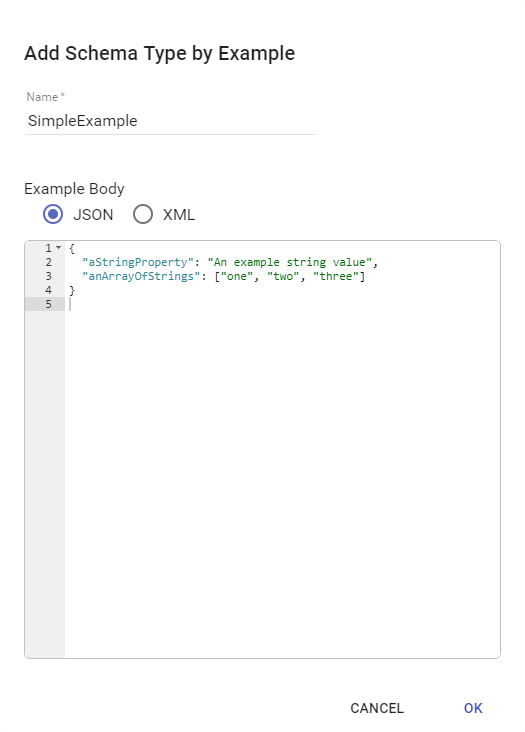The image size is (525, 732).
Task: Click line number 3 in the gutter
Action: (x=49, y=276)
